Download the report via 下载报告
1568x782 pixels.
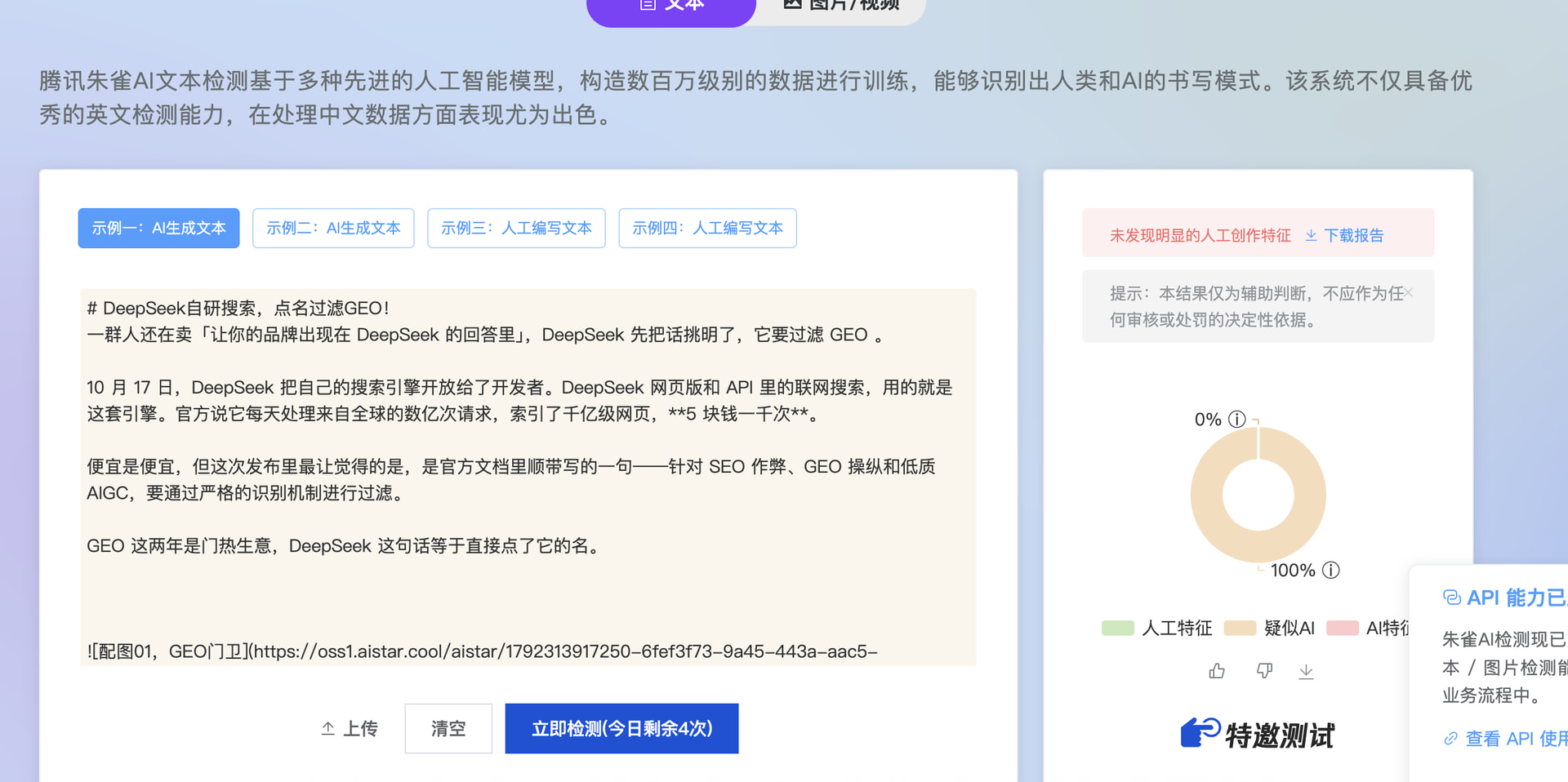point(1344,235)
